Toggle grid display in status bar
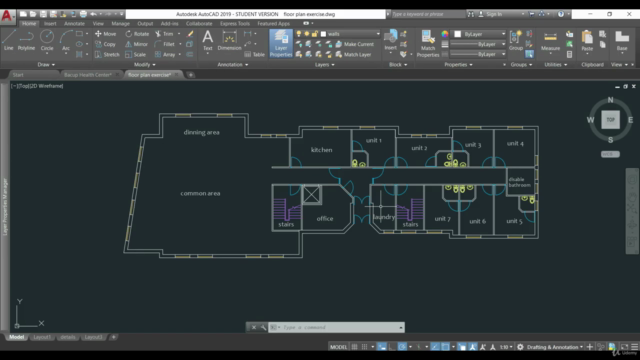 354,347
